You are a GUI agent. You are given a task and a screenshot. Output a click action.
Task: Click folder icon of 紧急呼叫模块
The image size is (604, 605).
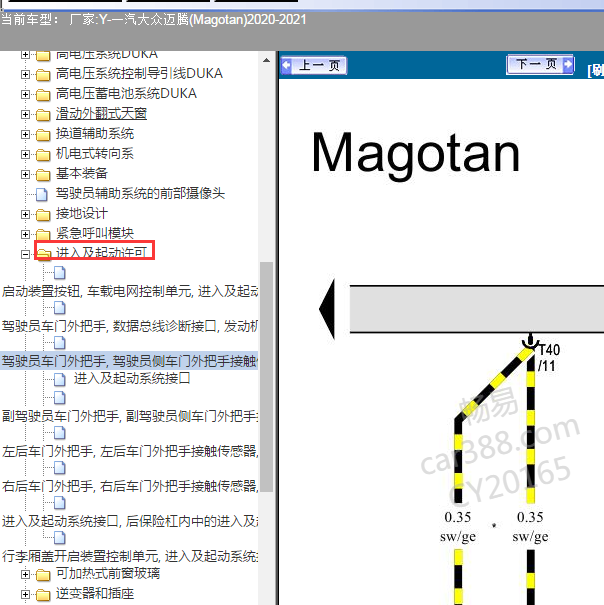click(43, 234)
